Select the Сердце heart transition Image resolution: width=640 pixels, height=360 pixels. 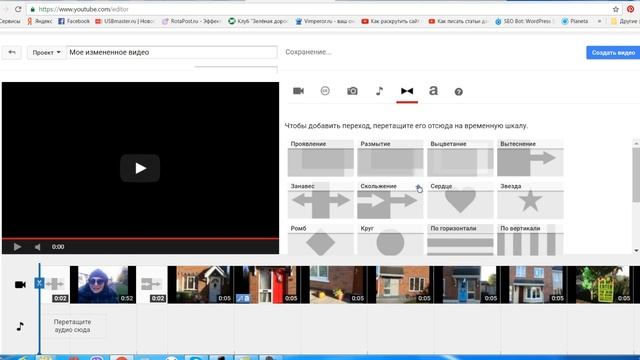(x=460, y=200)
